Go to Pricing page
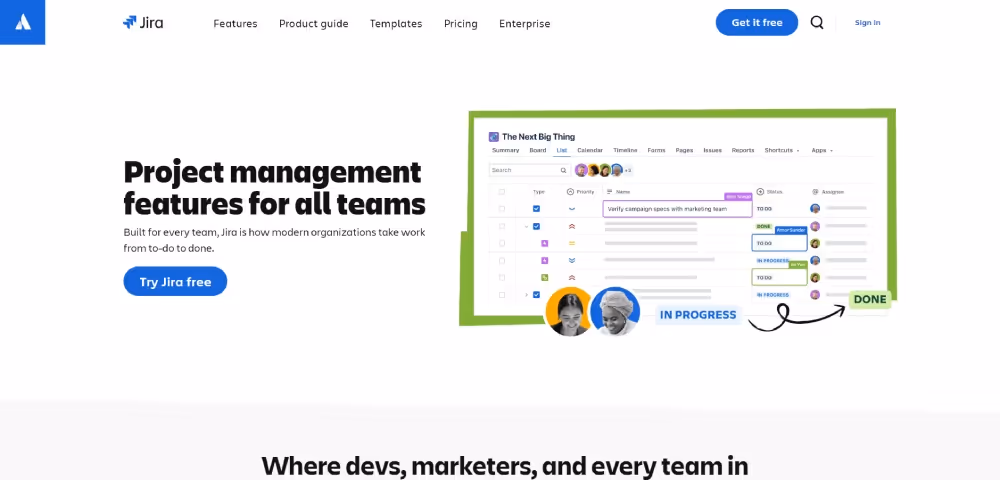 pyautogui.click(x=460, y=24)
